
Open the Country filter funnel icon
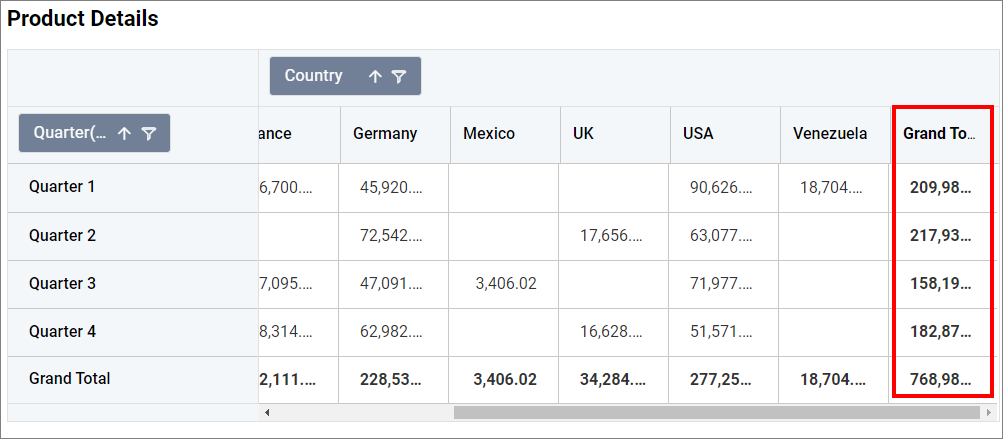click(399, 77)
